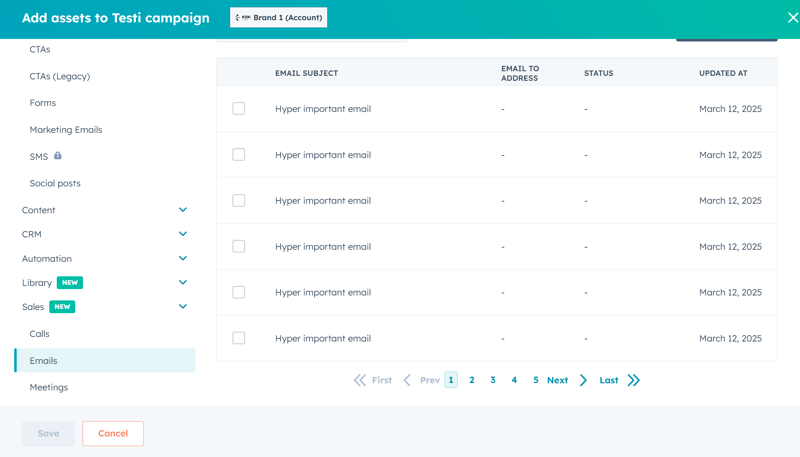Tick checkbox of sixth Hyper important email
Screen dimensions: 800x457
[x=239, y=338]
